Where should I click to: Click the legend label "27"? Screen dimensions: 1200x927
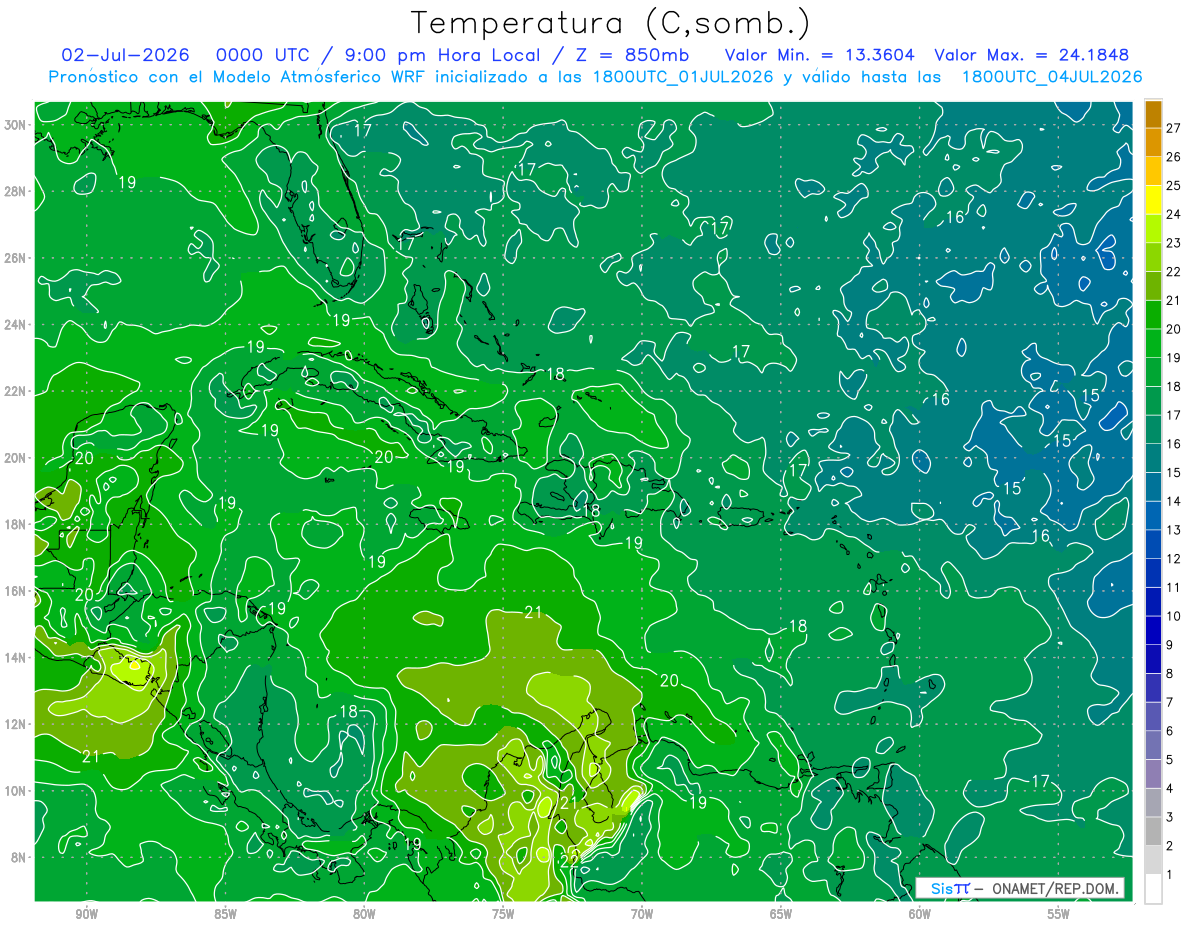tap(1174, 127)
